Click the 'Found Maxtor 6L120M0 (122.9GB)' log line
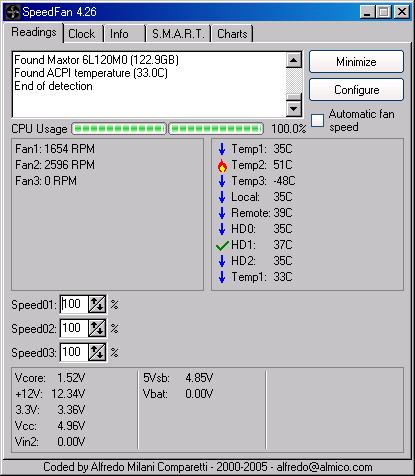415x476 pixels. (97, 60)
